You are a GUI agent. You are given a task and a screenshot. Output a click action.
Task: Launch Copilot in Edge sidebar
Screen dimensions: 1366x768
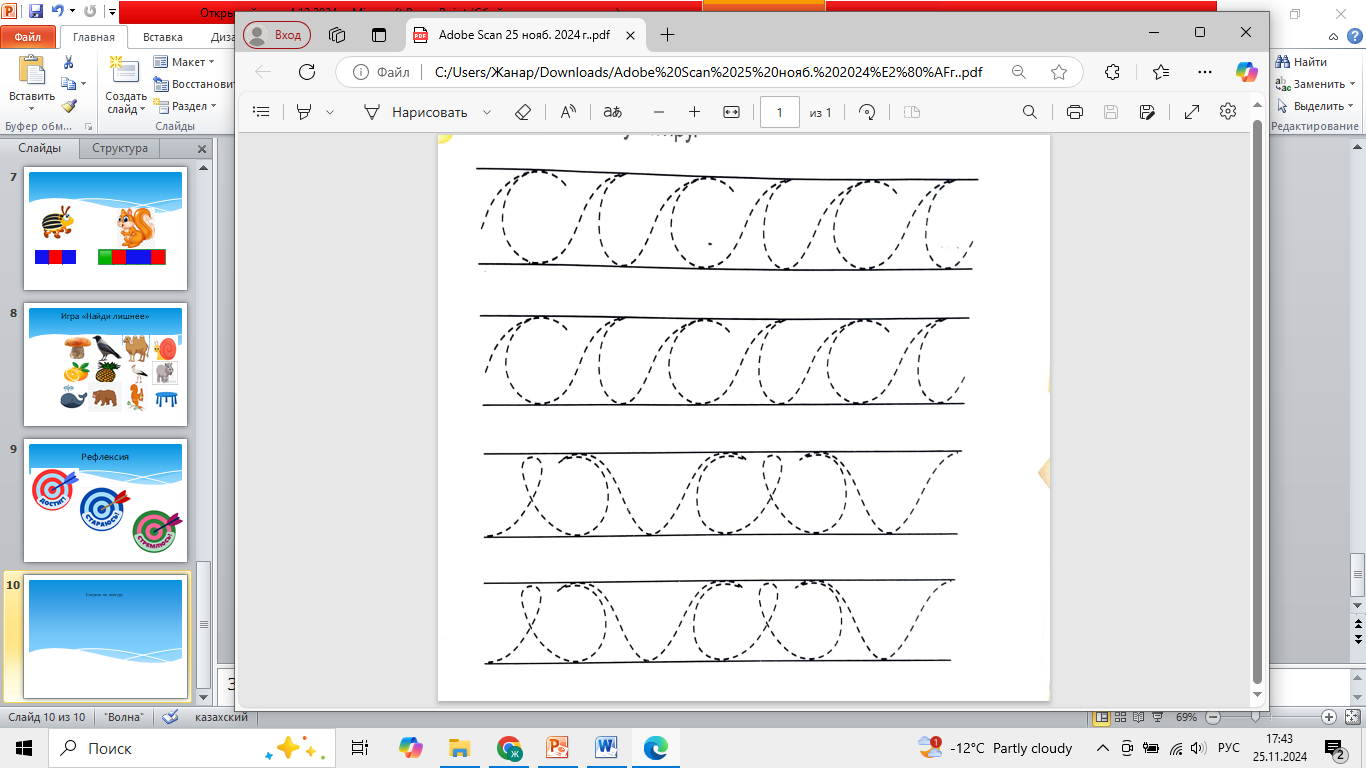(x=1246, y=72)
